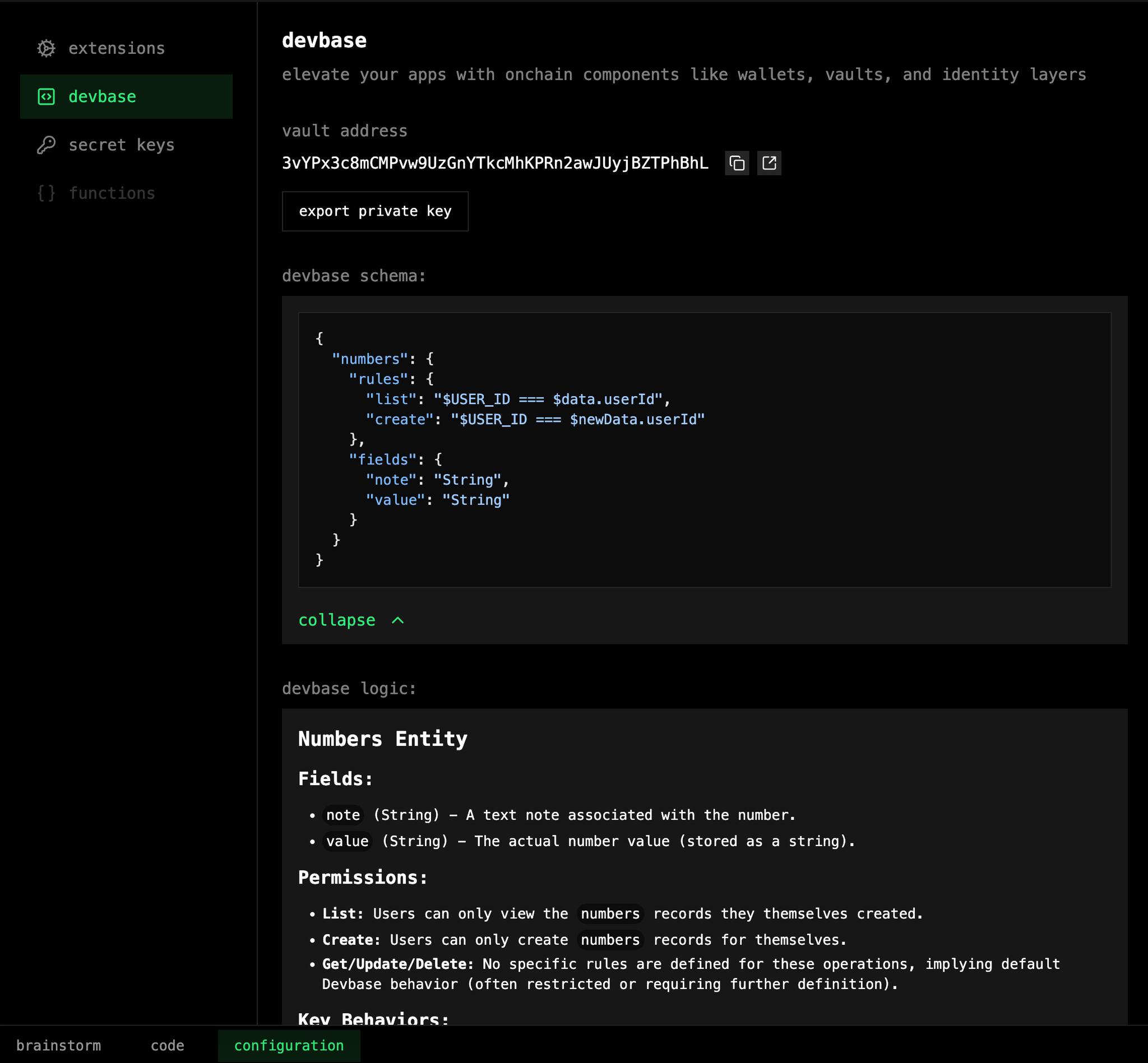Click the devbase page title heading

click(x=324, y=40)
